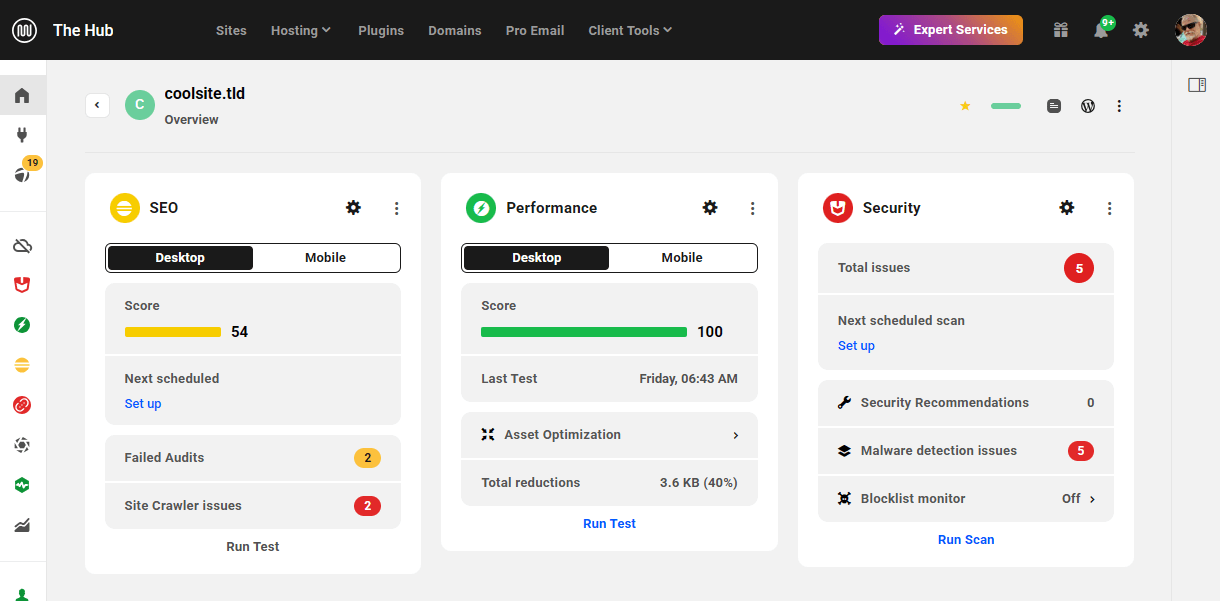Toggle the right side panel icon
1220x601 pixels.
[x=1197, y=85]
